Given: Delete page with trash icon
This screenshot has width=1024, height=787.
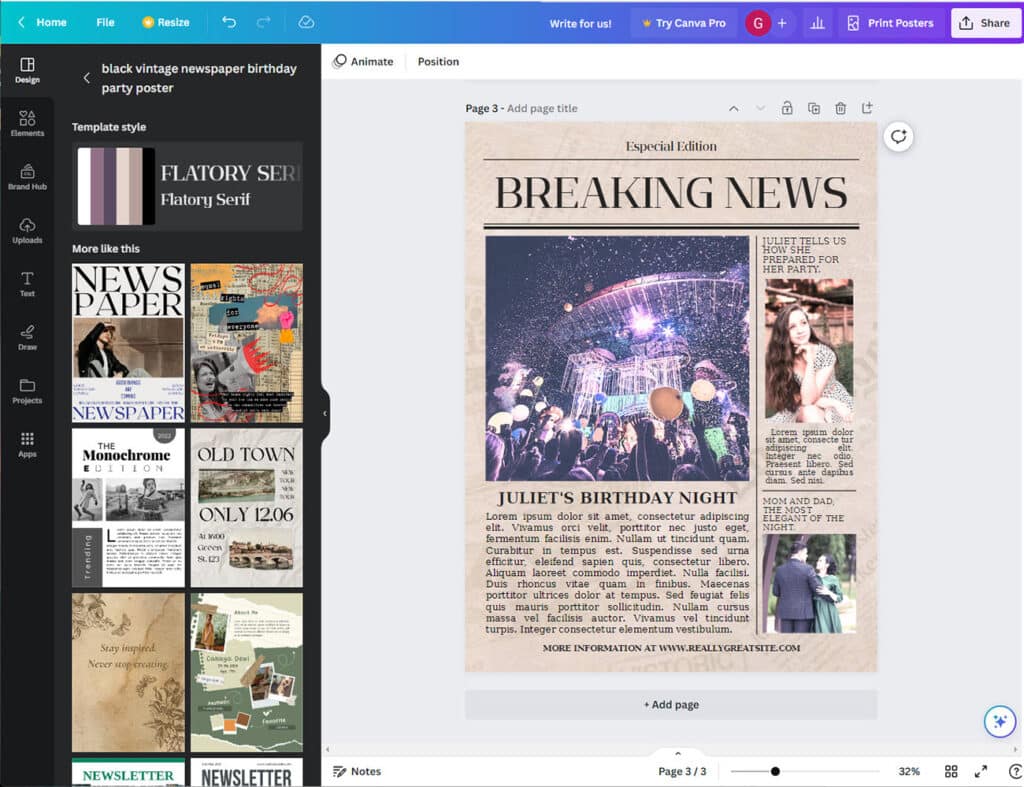Looking at the screenshot, I should tap(840, 108).
